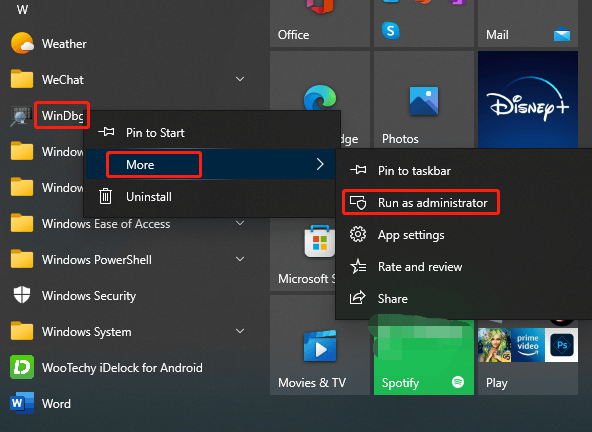Click the Skype icon in tile group
Screen dimensions: 592x432
(390, 30)
